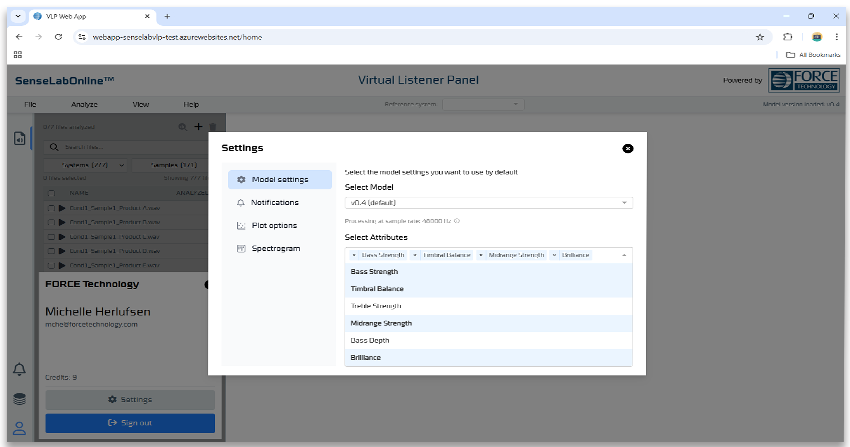850x447 pixels.
Task: Open the All Bookmarks folder
Action: [x=813, y=55]
